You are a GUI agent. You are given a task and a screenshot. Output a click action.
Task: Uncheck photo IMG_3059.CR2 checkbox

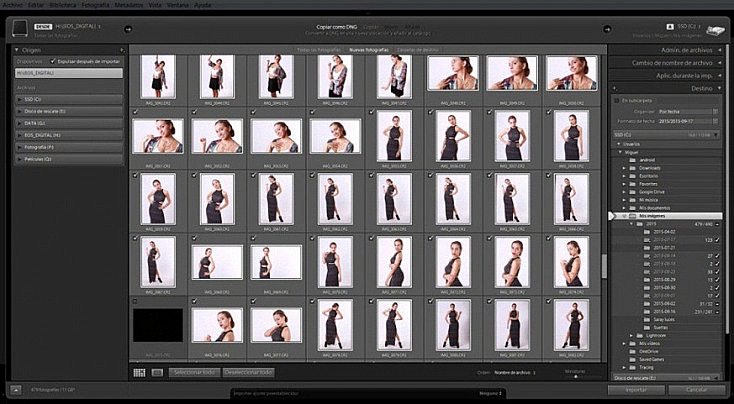[135, 175]
